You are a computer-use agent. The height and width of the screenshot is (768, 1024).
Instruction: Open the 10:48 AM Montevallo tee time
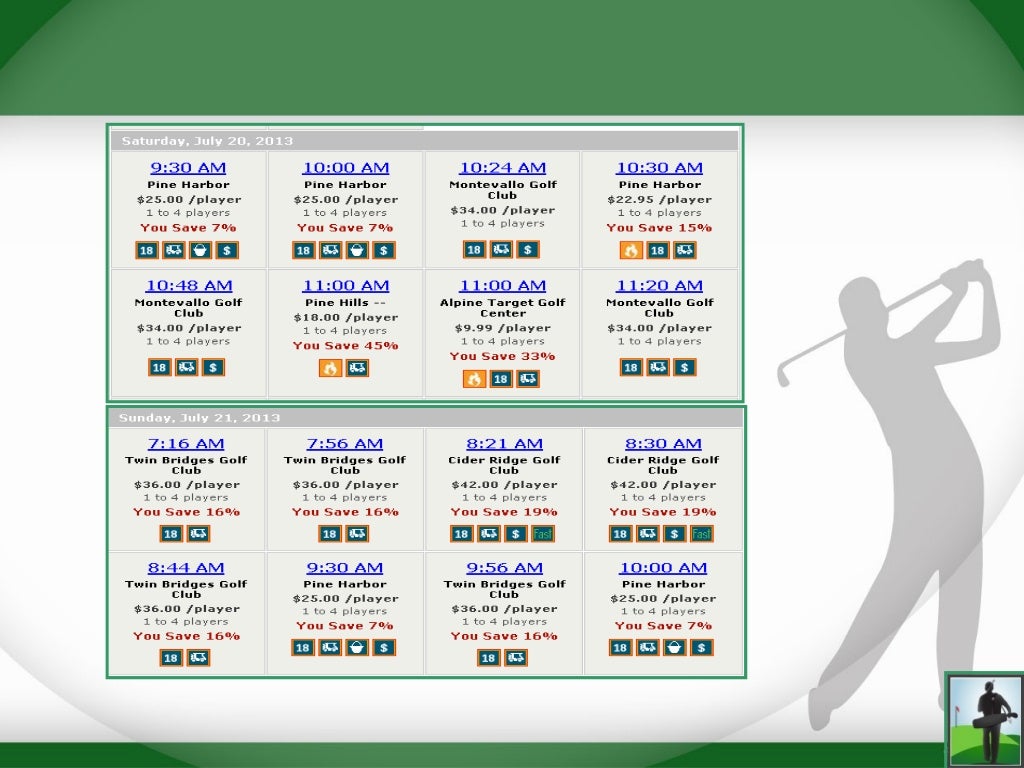click(x=189, y=285)
